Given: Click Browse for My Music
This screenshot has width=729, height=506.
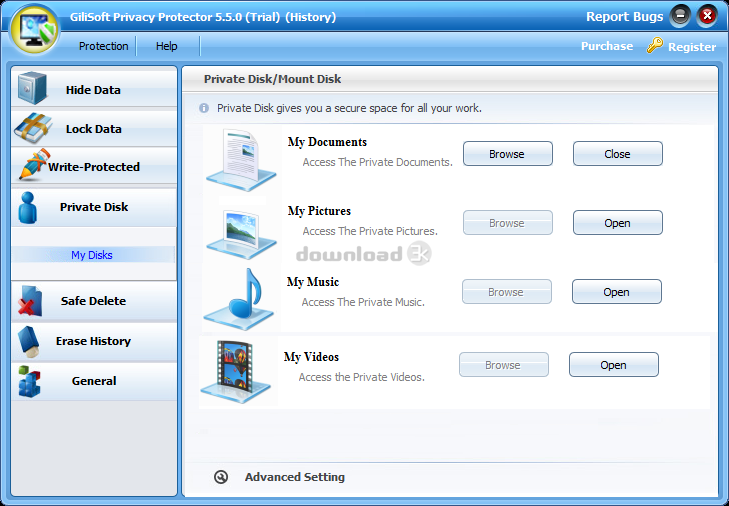Looking at the screenshot, I should pos(506,292).
